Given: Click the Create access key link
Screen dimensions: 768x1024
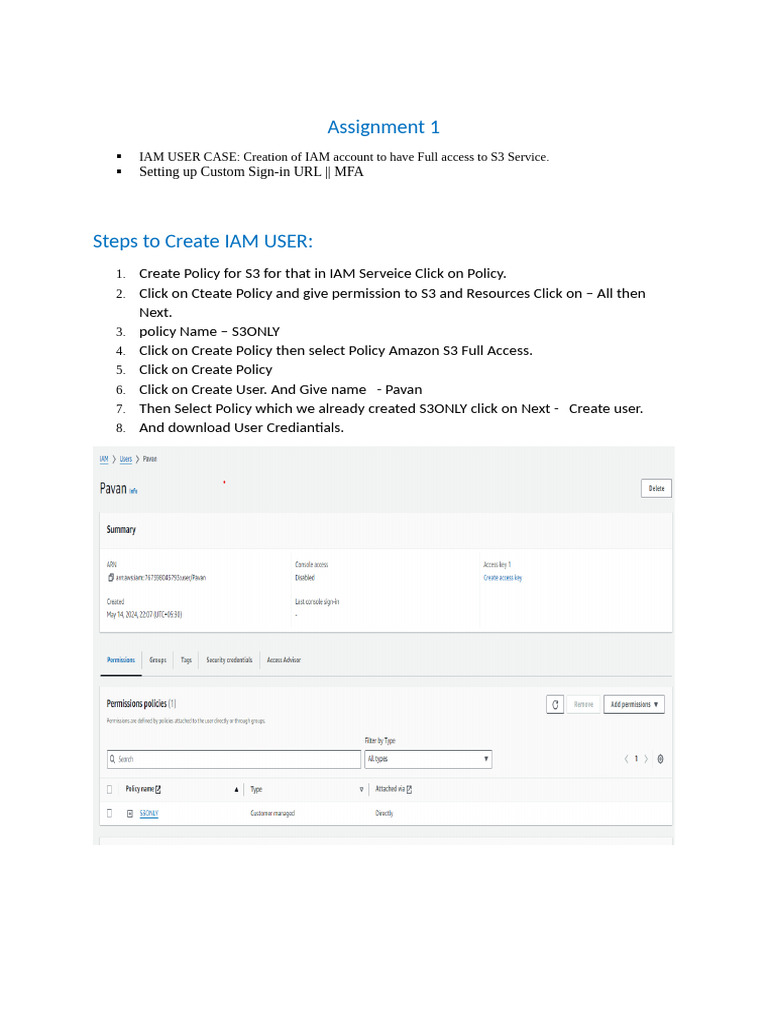Looking at the screenshot, I should (x=503, y=578).
